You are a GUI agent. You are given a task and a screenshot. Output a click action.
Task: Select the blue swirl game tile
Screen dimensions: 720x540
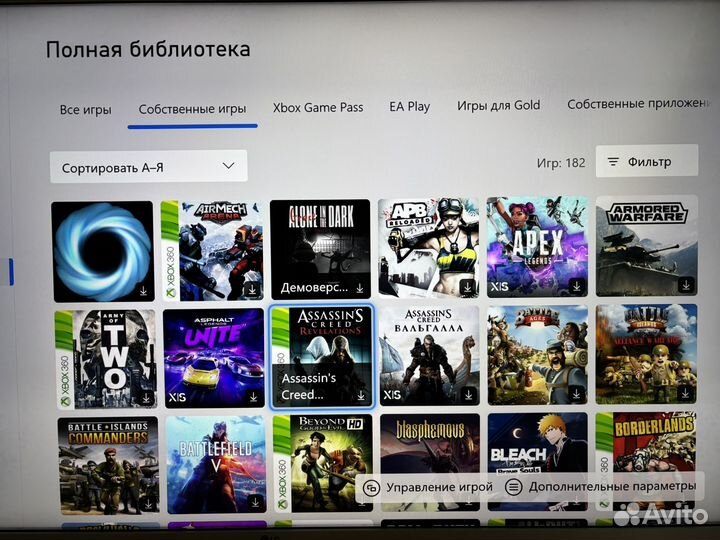click(102, 251)
